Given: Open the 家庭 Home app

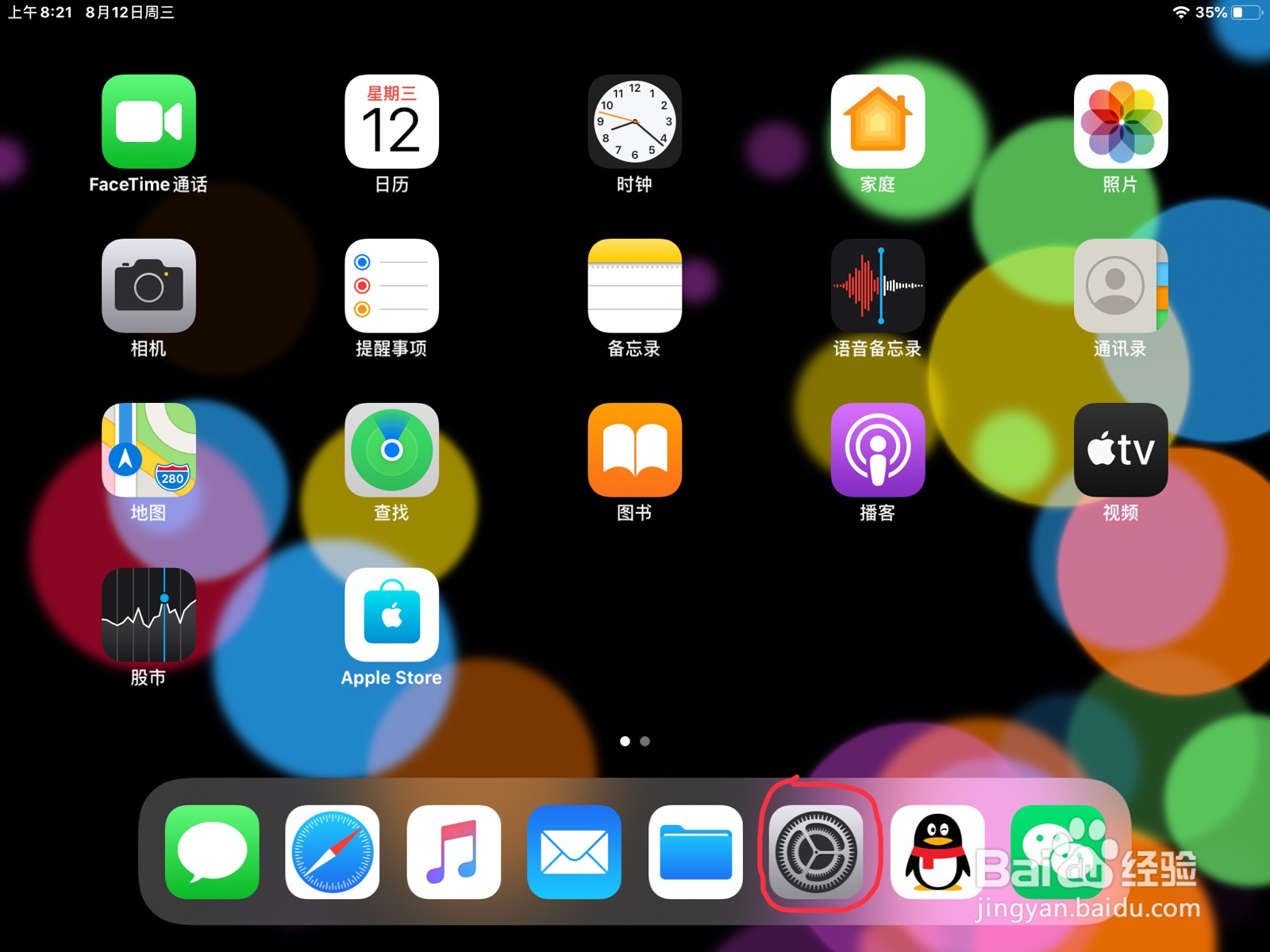Looking at the screenshot, I should pyautogui.click(x=876, y=121).
